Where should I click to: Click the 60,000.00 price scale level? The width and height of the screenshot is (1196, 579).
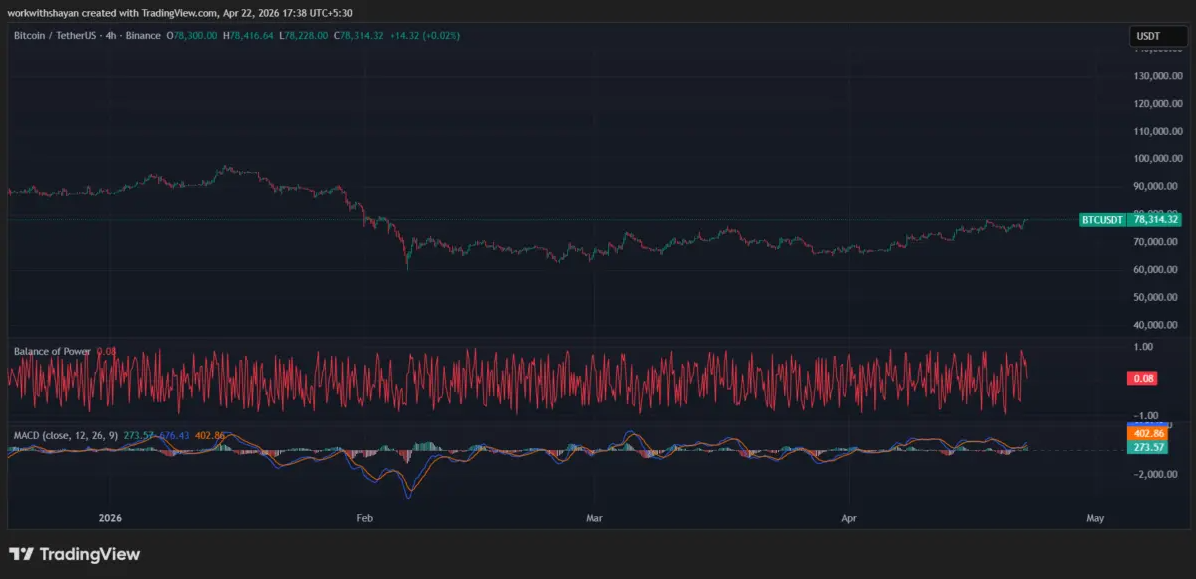[x=1155, y=269]
